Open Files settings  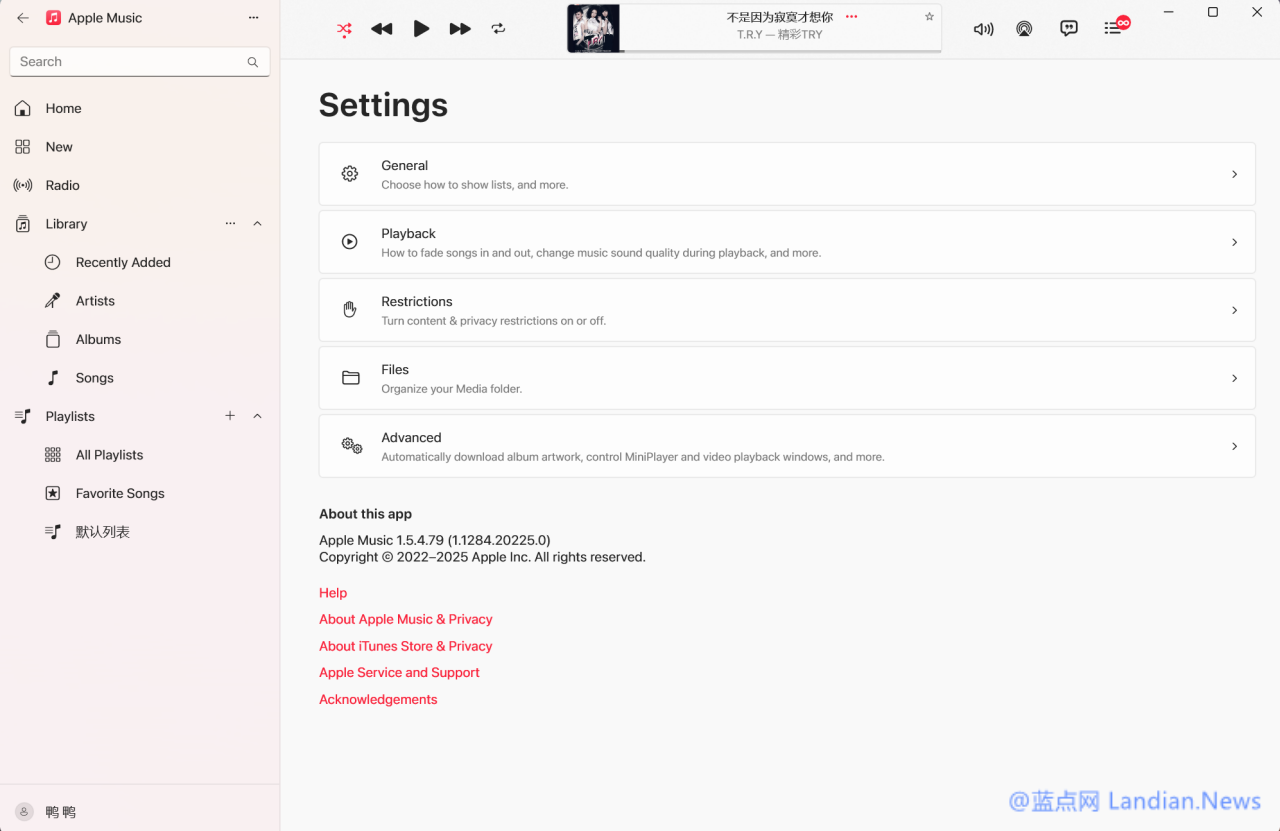coord(787,378)
